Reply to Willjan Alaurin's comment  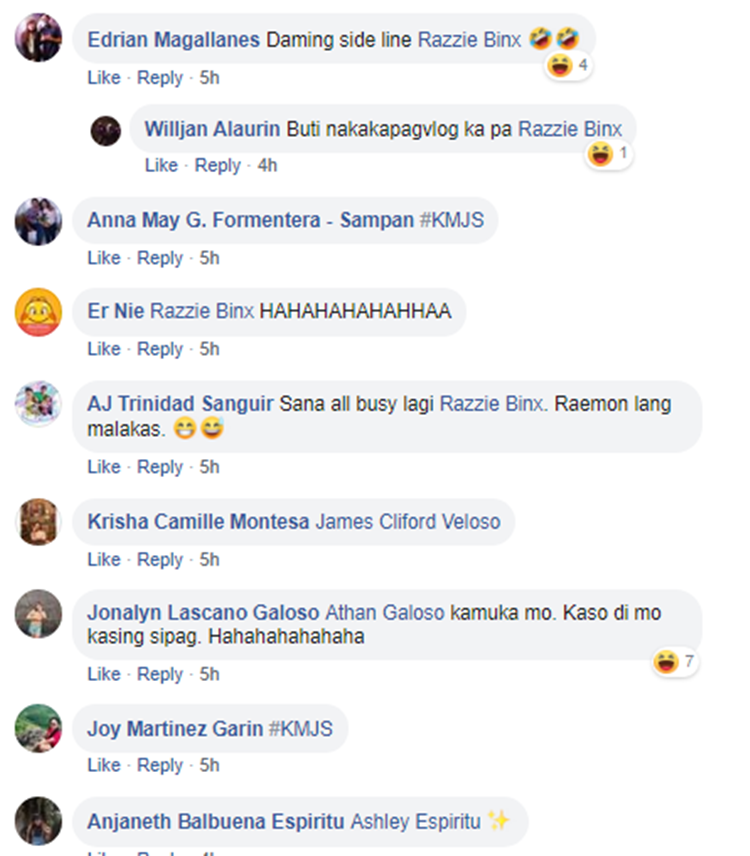pyautogui.click(x=217, y=165)
